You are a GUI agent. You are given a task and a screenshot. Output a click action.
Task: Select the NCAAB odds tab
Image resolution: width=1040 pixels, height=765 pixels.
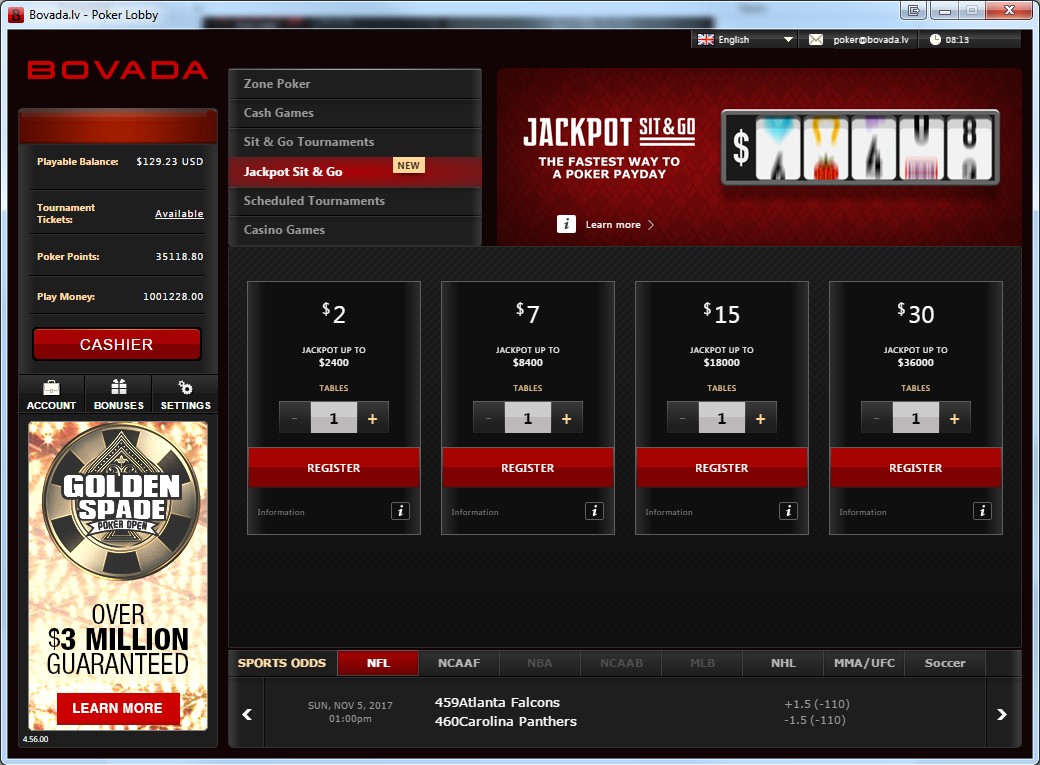point(621,663)
